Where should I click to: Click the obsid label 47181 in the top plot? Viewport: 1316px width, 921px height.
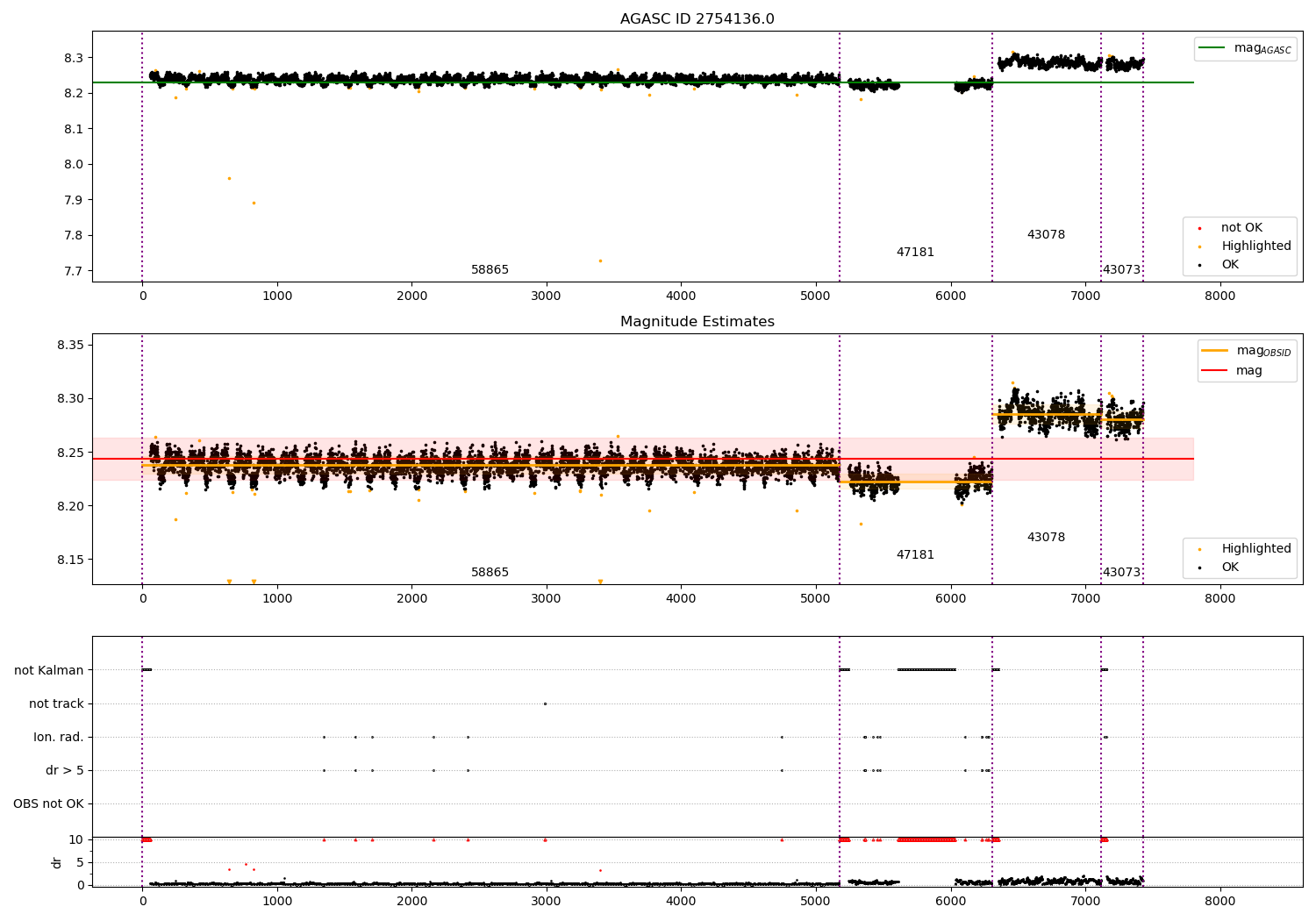tap(915, 253)
